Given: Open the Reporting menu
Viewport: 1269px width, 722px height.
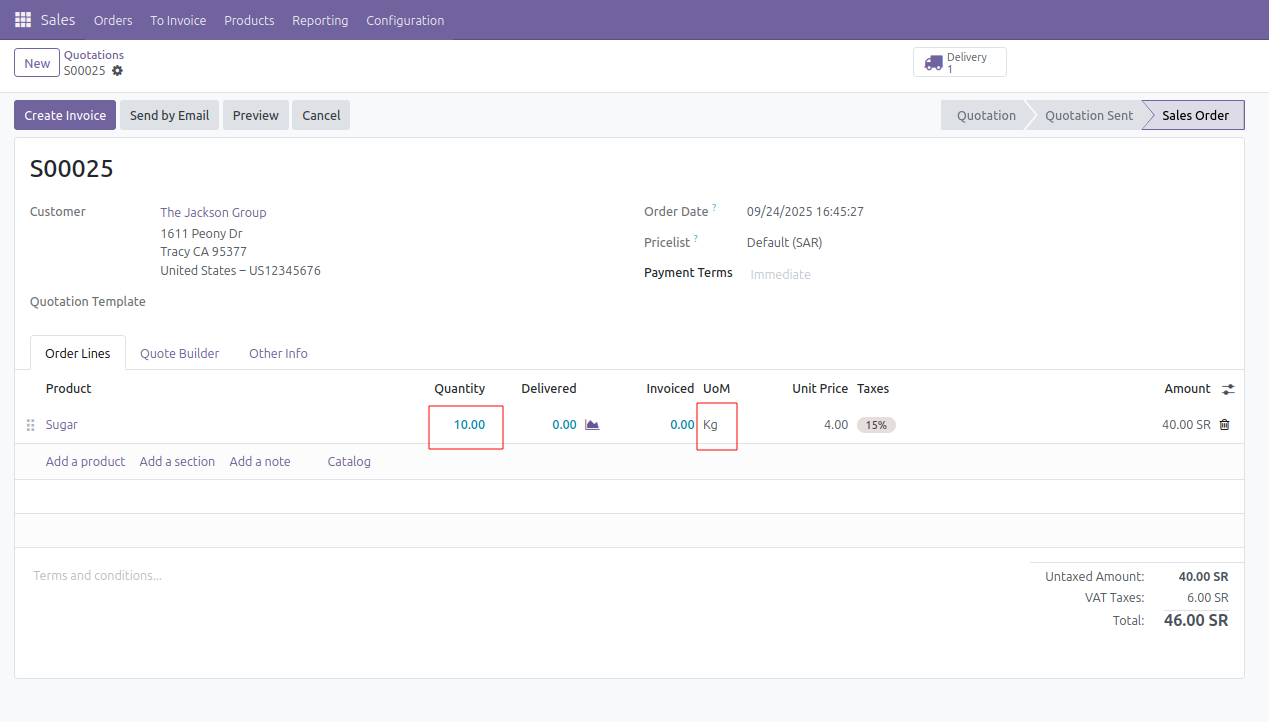Looking at the screenshot, I should pyautogui.click(x=320, y=20).
